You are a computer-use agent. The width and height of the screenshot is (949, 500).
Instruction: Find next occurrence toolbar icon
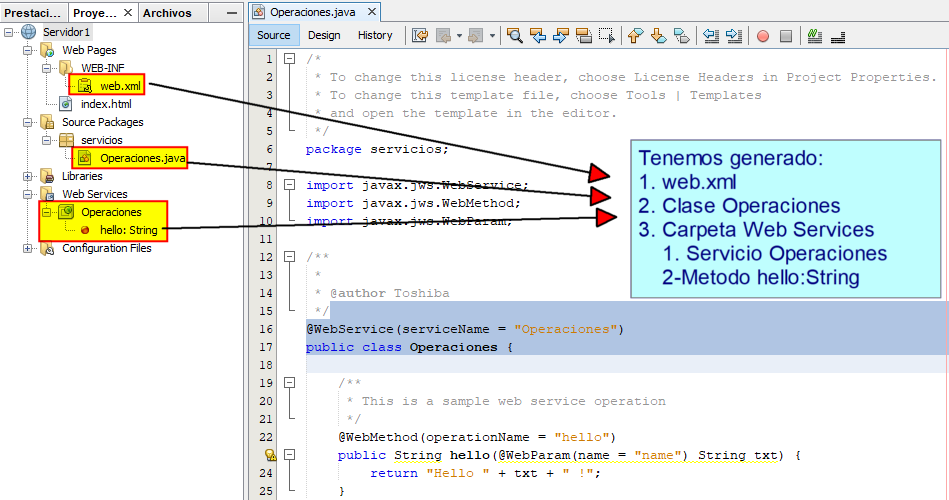click(x=560, y=36)
